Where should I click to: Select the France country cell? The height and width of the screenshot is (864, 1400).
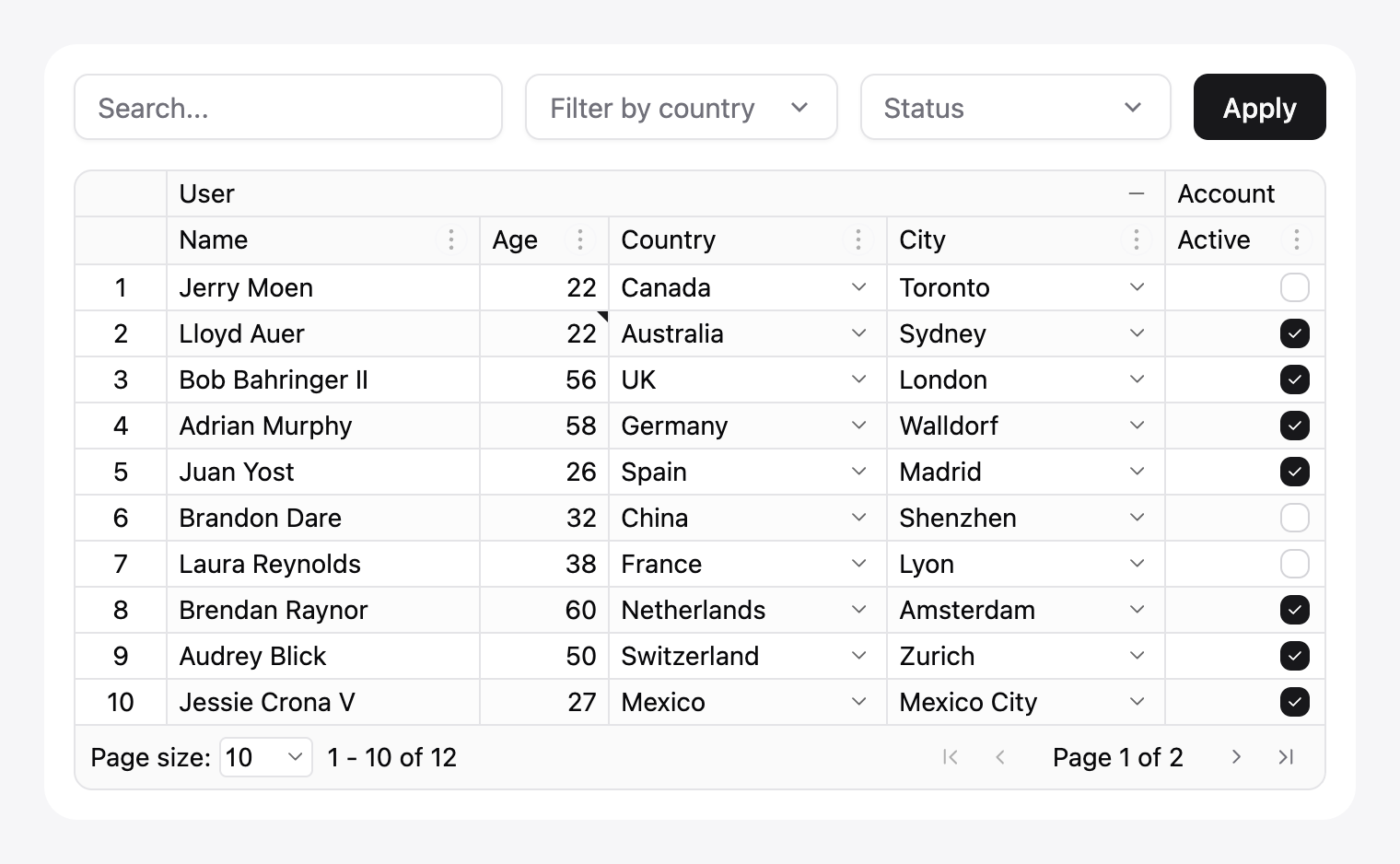tap(748, 564)
